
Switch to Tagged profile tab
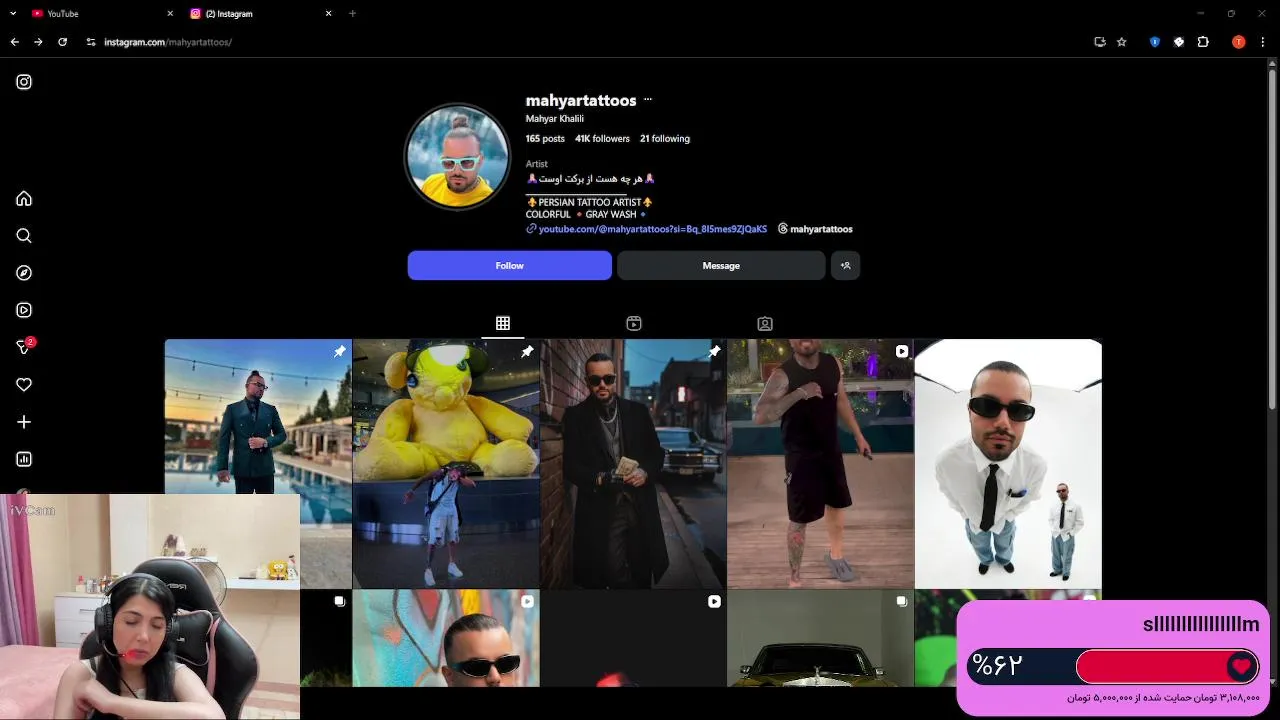[x=765, y=323]
